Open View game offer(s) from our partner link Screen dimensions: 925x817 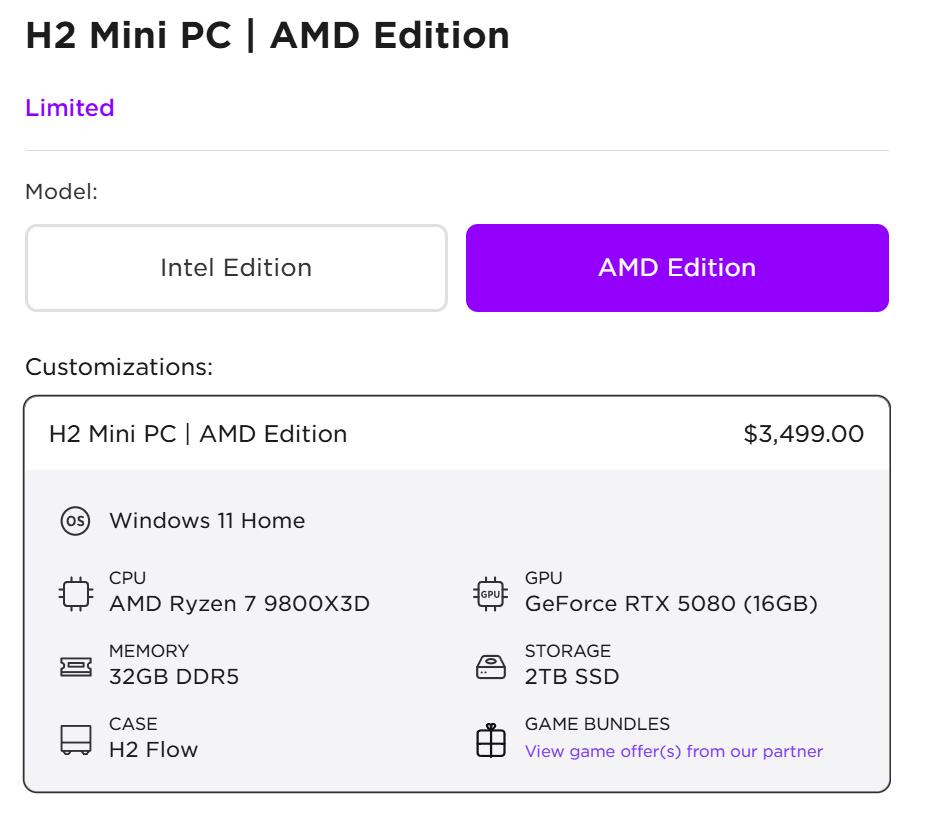point(673,751)
